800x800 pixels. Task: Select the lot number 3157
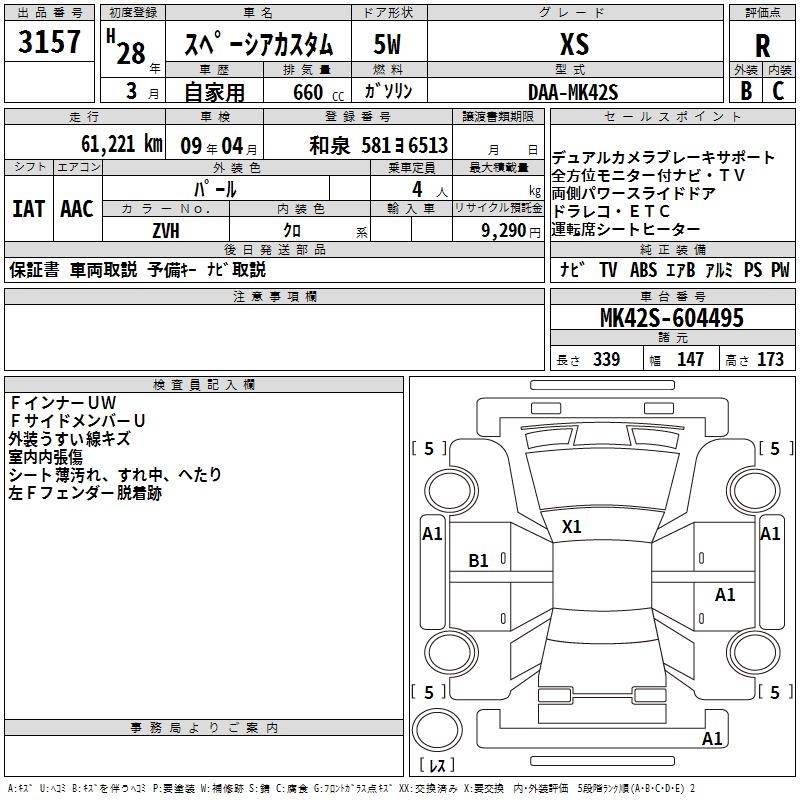pos(51,44)
